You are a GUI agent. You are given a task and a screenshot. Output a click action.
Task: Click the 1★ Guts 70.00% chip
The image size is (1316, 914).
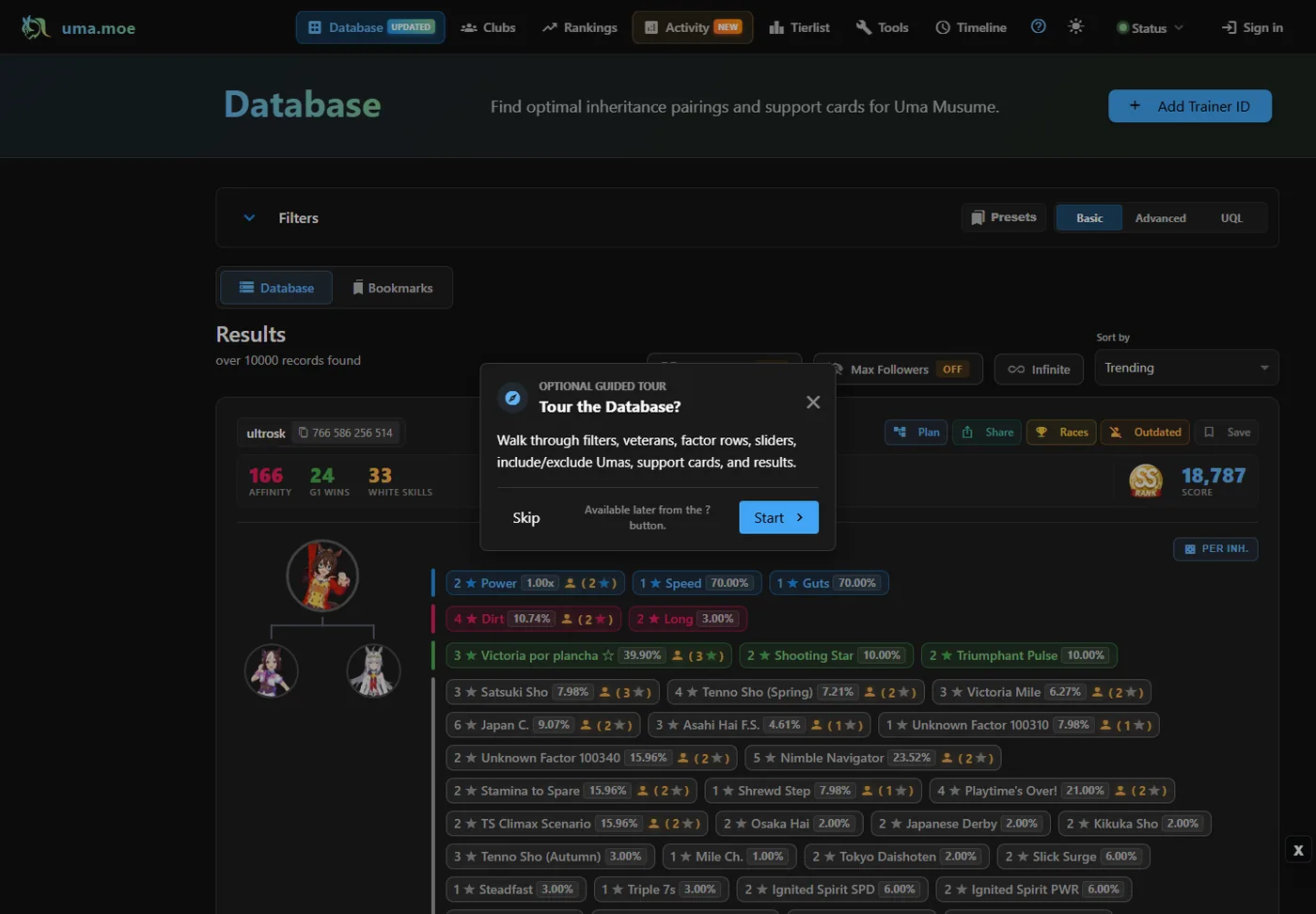click(828, 583)
